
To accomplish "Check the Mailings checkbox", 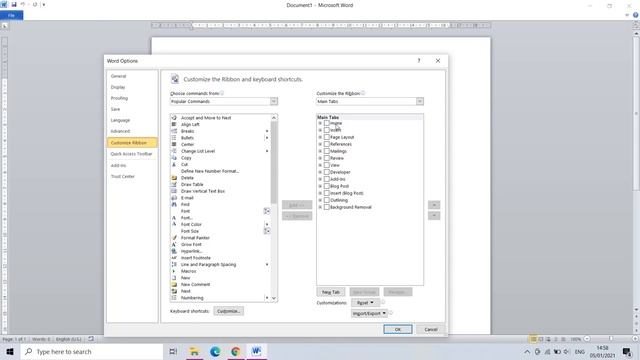I will [x=327, y=151].
